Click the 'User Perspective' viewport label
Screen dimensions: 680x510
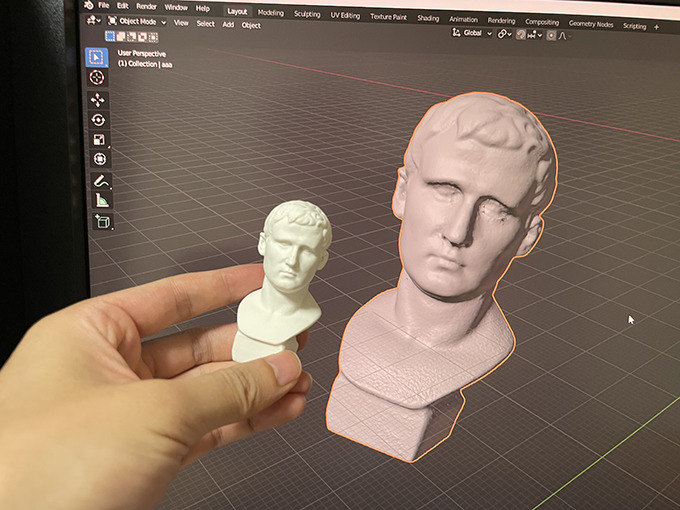pyautogui.click(x=141, y=54)
